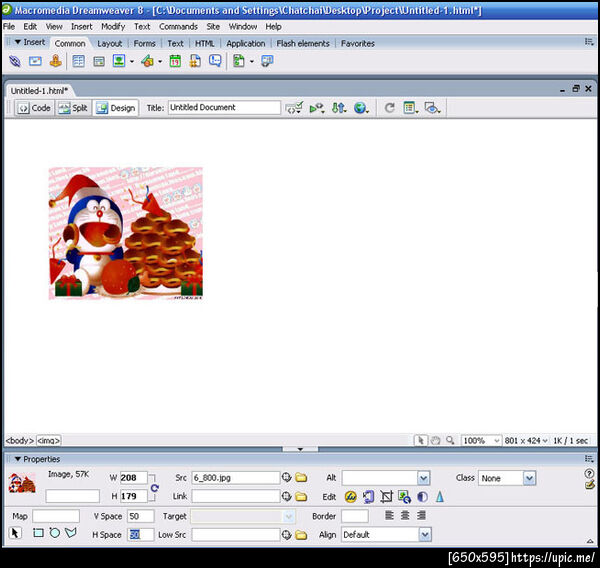Align image center button
Screen dimensions: 600x568
[x=405, y=515]
